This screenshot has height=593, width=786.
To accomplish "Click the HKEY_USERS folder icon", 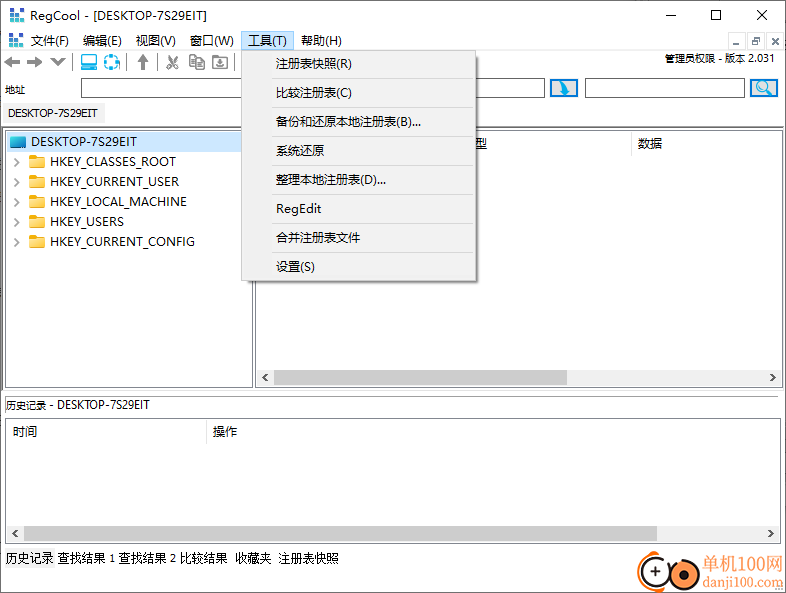I will [37, 222].
